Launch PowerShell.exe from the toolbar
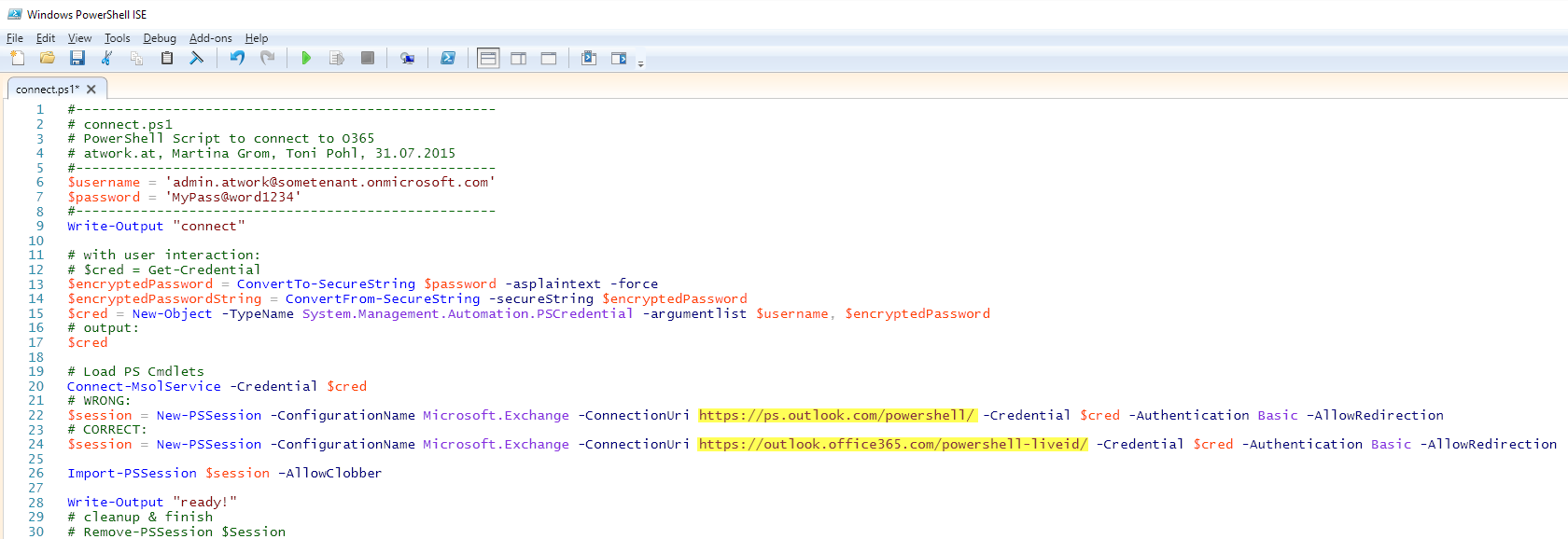This screenshot has width=1568, height=539. (448, 58)
